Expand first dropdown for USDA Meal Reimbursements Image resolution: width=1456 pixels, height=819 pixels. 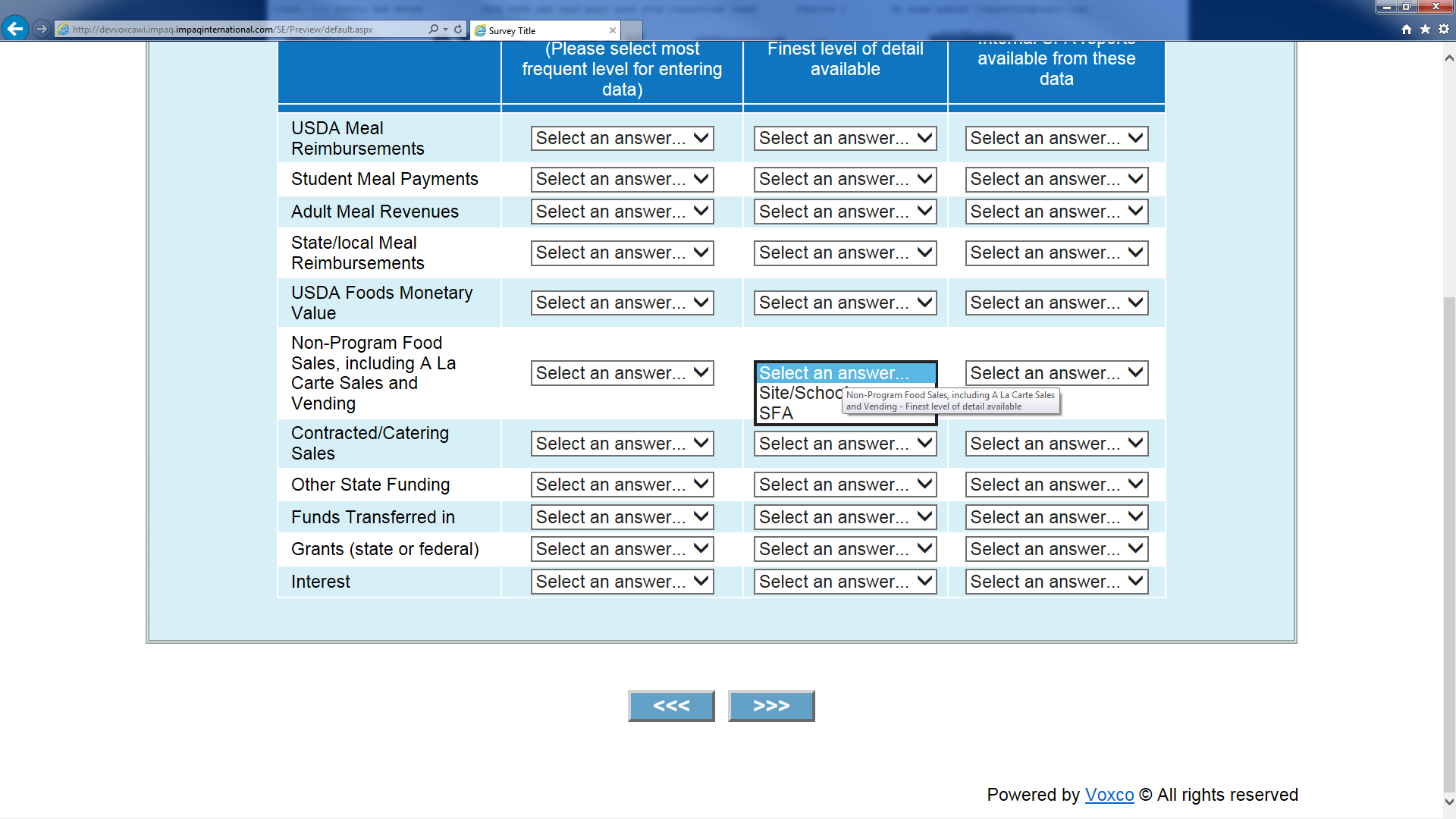[622, 138]
